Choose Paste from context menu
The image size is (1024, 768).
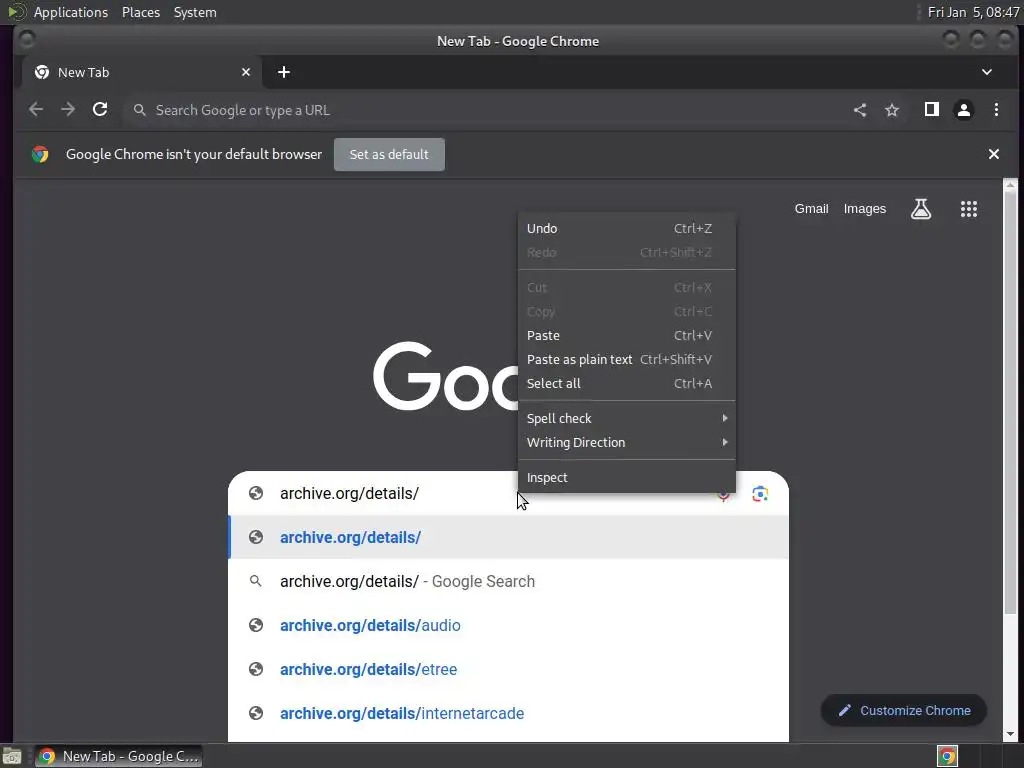626,336
